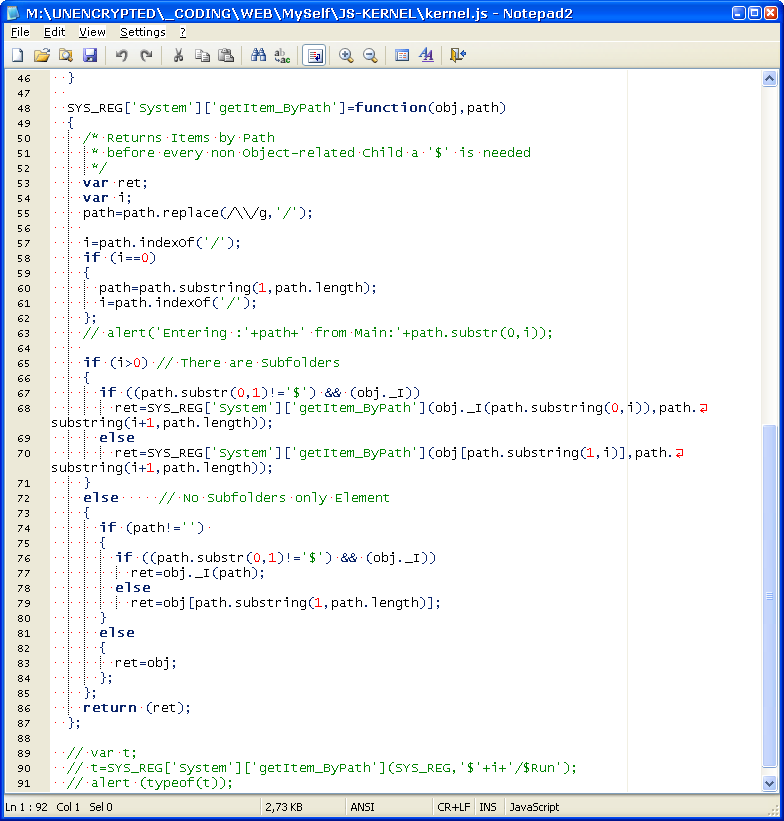Click the ANSI encoding in status bar

(362, 807)
